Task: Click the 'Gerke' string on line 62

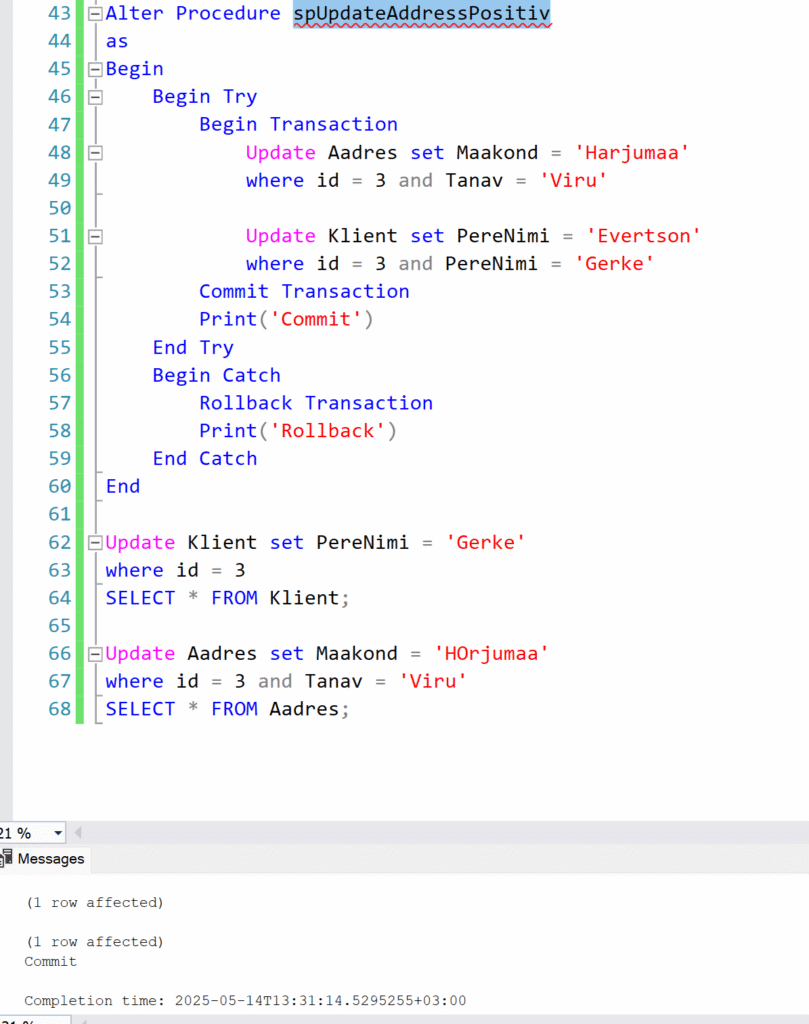Action: pos(485,543)
